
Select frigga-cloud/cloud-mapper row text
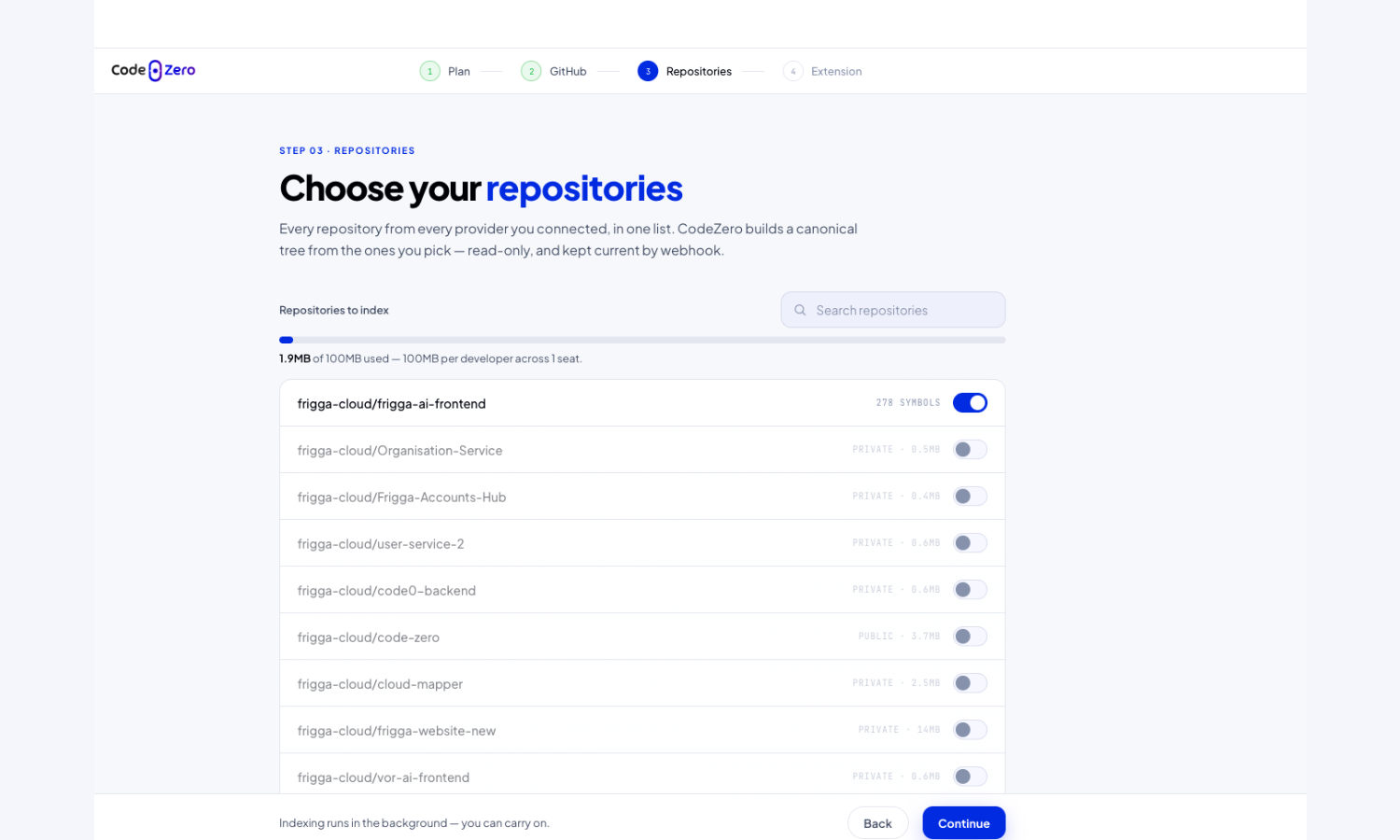381,684
